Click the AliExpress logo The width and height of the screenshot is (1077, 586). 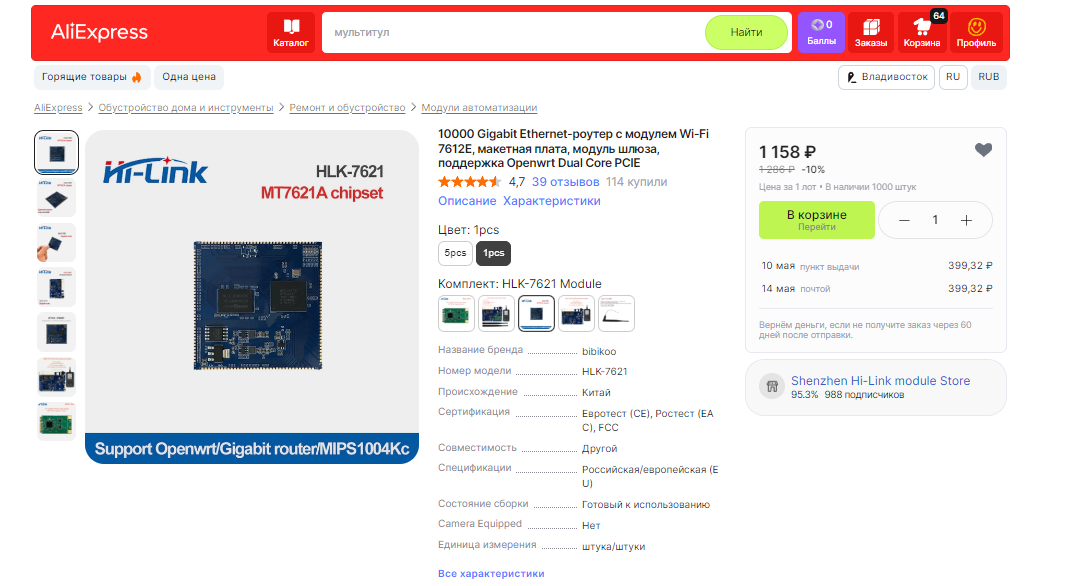pyautogui.click(x=100, y=32)
